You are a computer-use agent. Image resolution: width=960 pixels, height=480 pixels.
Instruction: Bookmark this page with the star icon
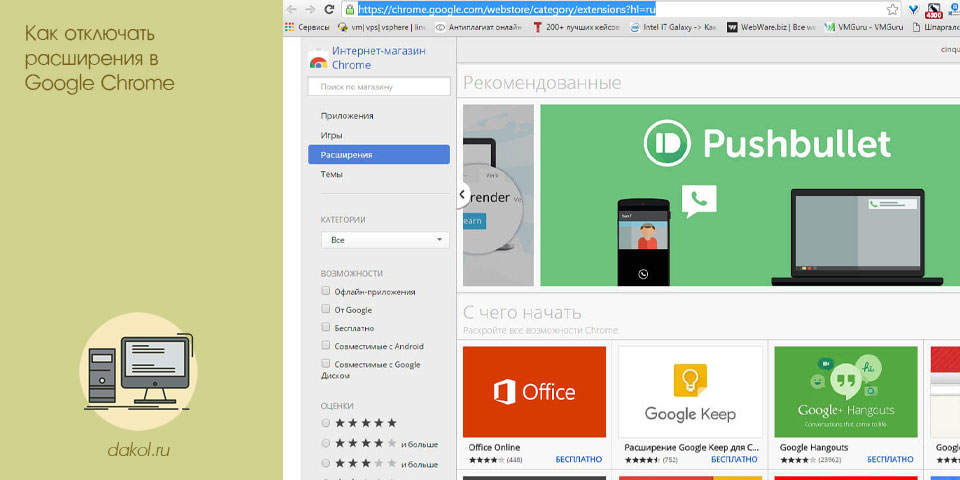tap(893, 9)
